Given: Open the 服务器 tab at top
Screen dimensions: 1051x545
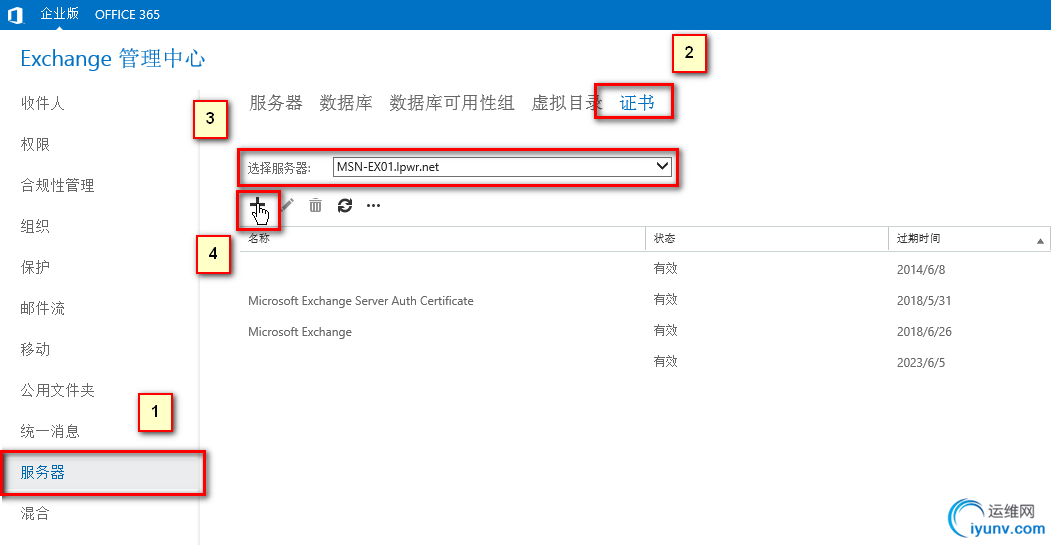Looking at the screenshot, I should pyautogui.click(x=276, y=103).
